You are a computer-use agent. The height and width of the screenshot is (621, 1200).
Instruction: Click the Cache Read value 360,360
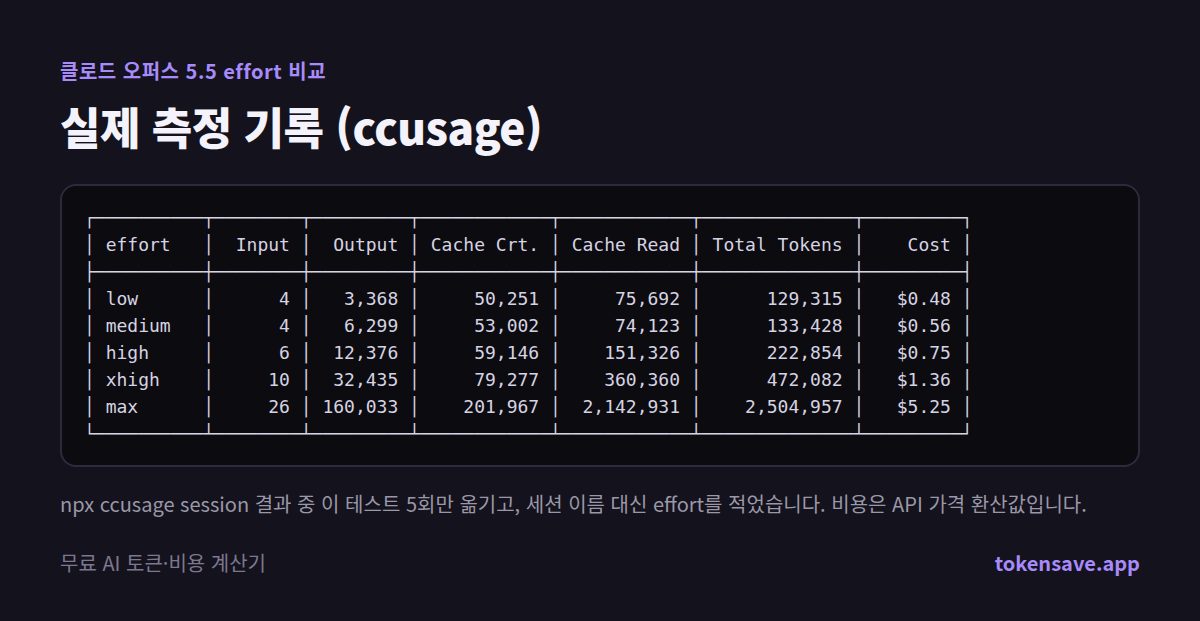642,379
